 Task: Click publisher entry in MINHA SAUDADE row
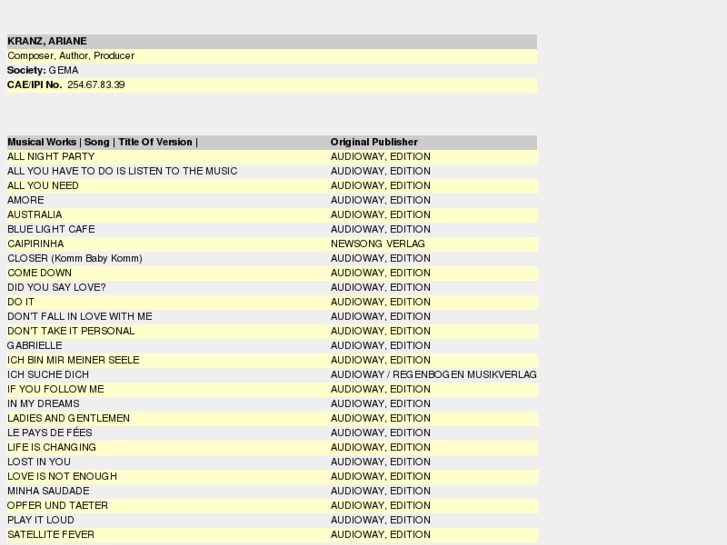click(x=381, y=491)
